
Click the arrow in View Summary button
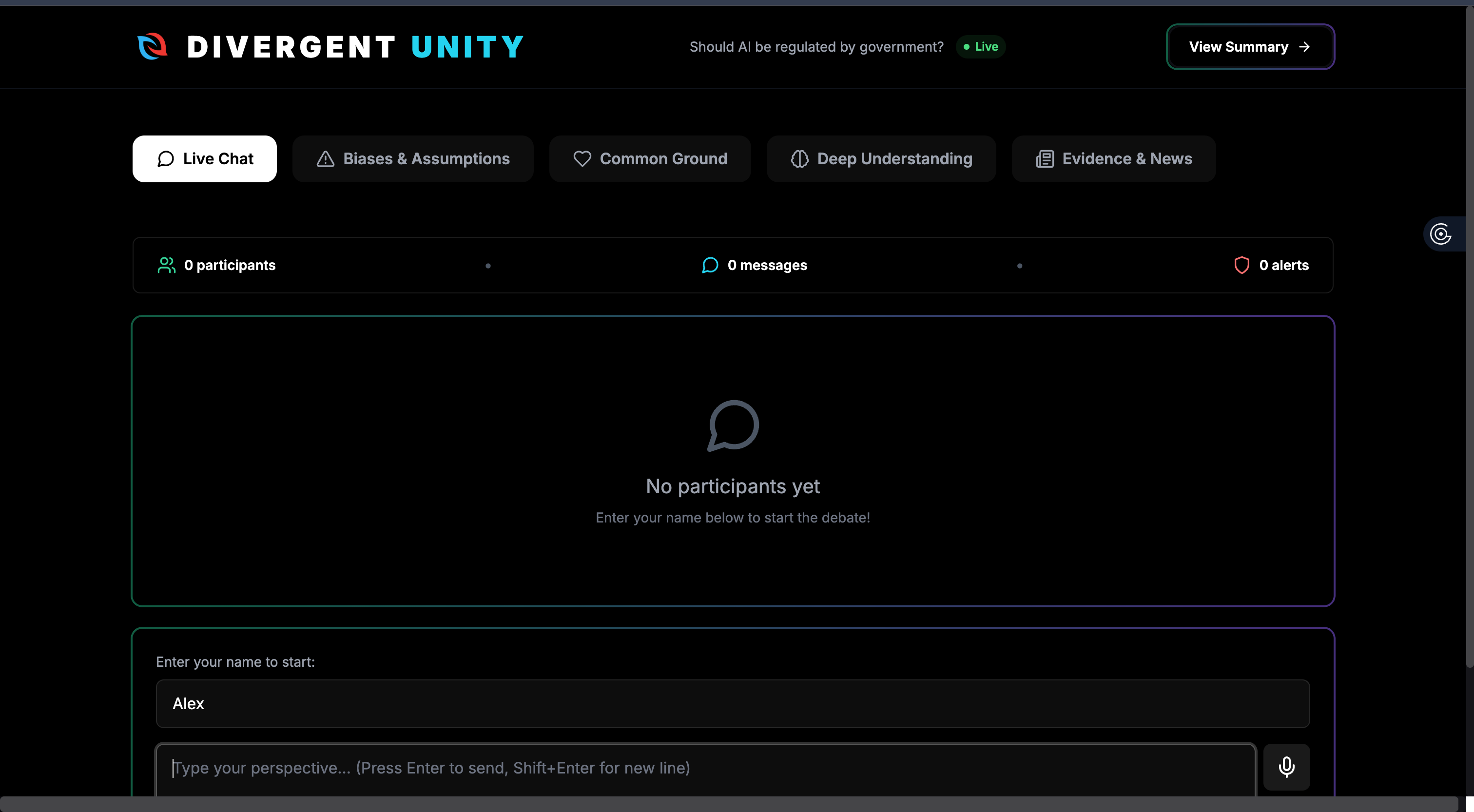(x=1304, y=47)
